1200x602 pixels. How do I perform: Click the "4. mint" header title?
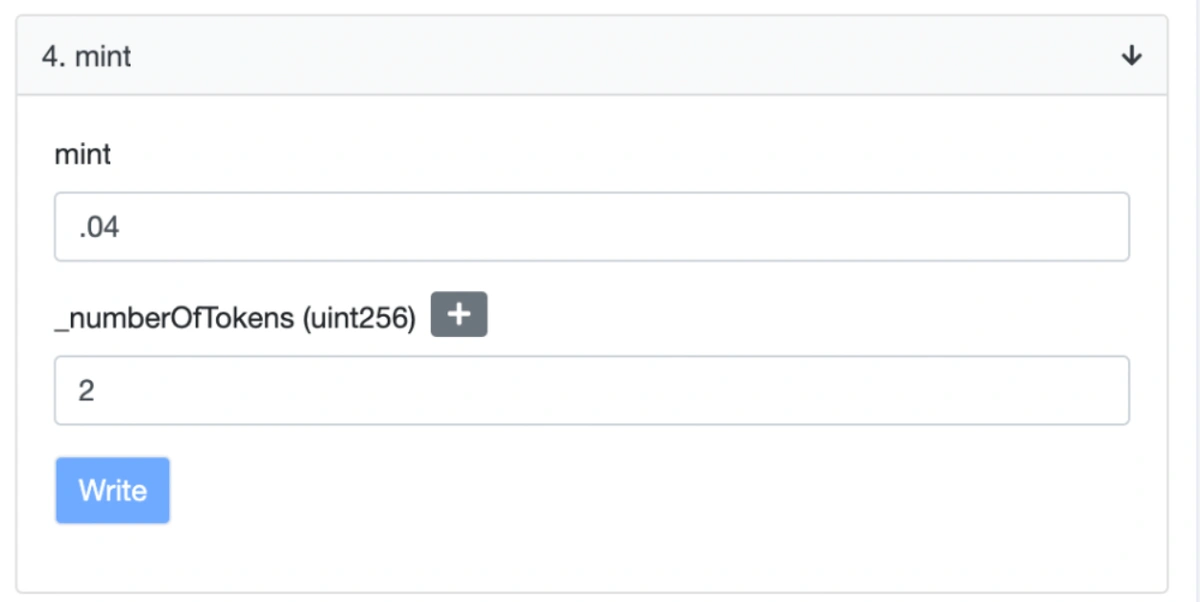point(87,56)
